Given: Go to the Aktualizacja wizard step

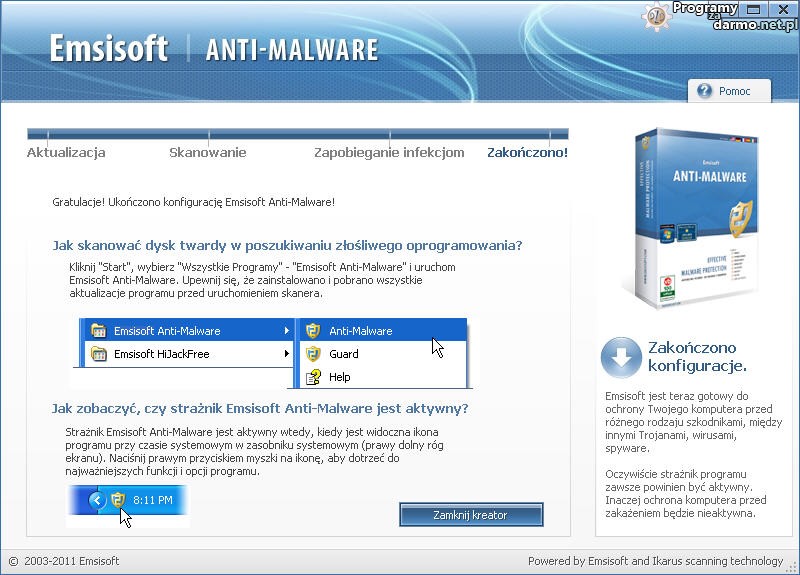Looking at the screenshot, I should pos(65,153).
